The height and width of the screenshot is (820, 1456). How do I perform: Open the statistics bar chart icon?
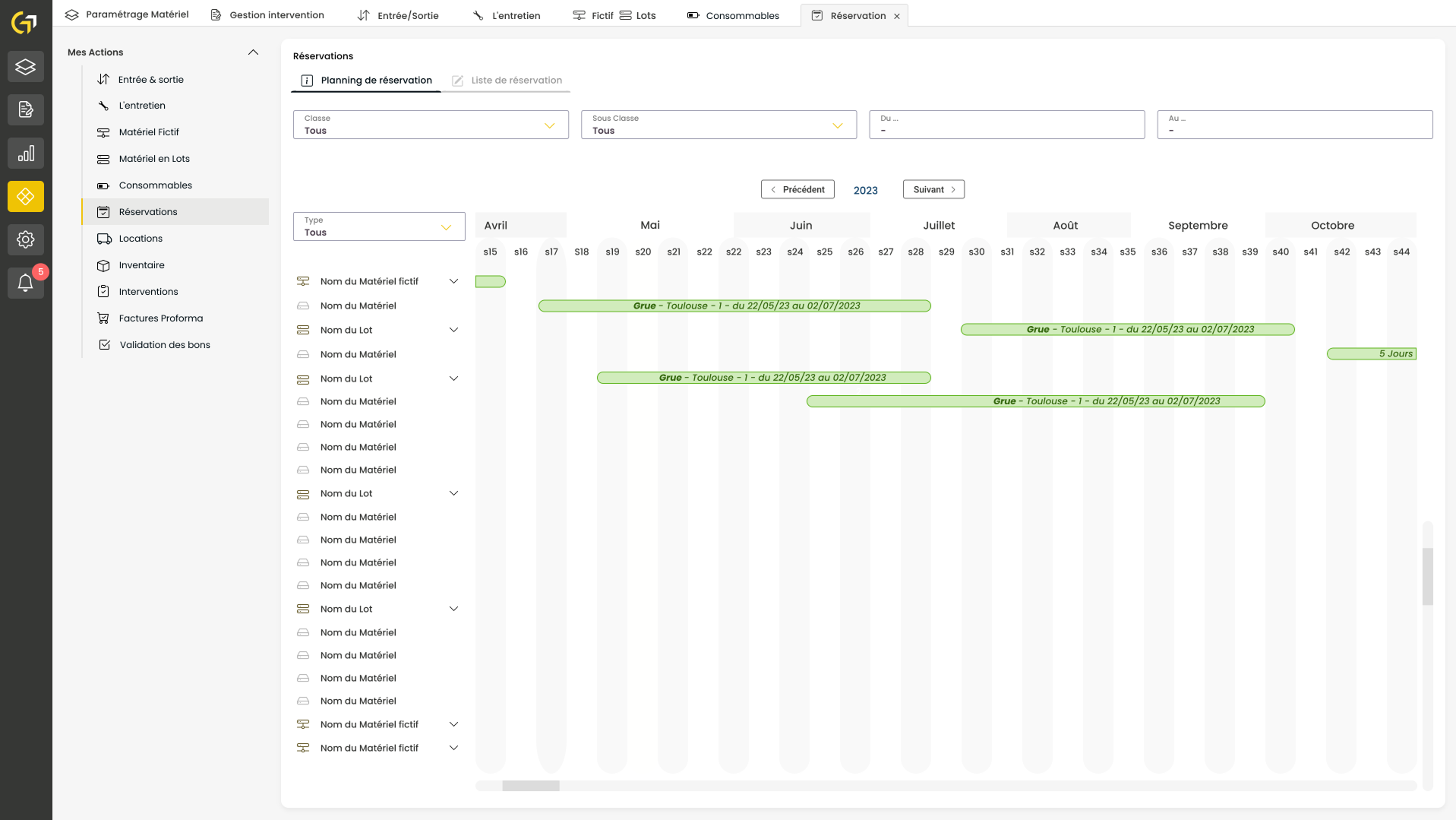[x=26, y=154]
